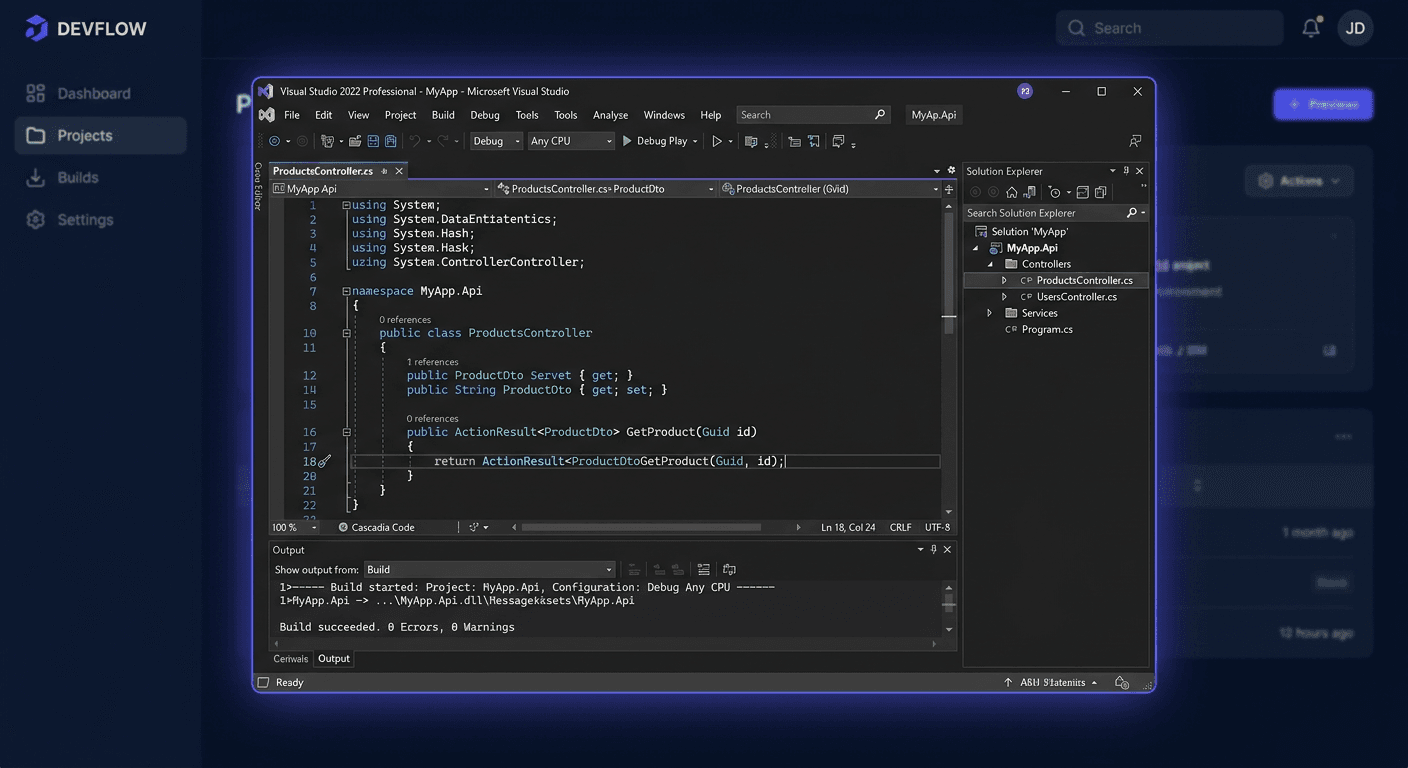Click inside the DEVFLOW search field
This screenshot has width=1408, height=768.
pyautogui.click(x=1168, y=28)
